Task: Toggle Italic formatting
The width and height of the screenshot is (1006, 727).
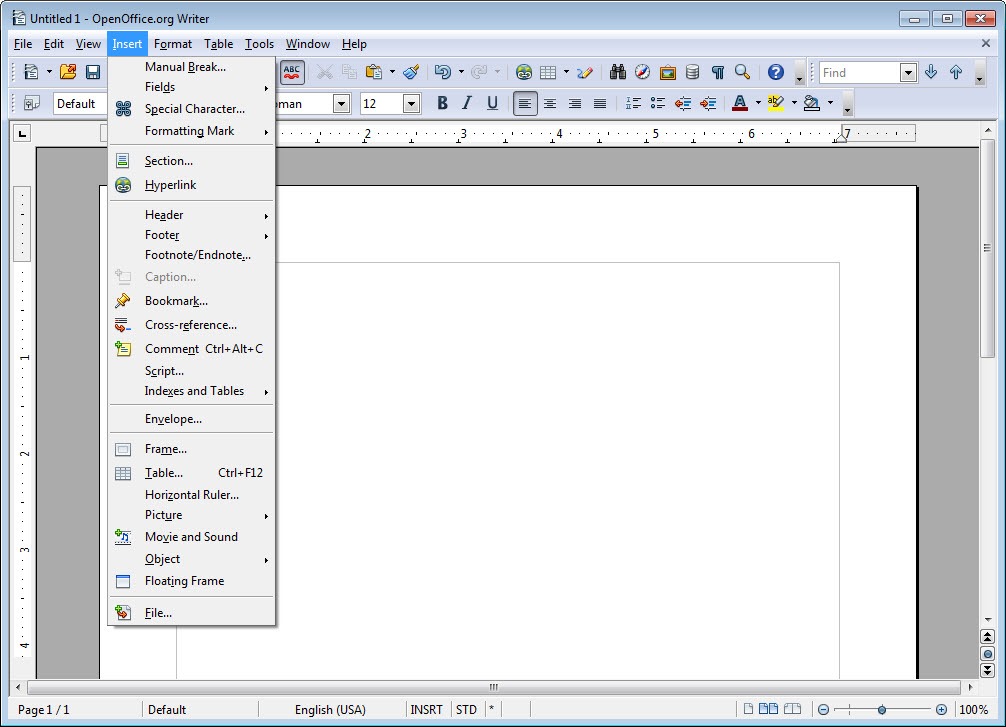Action: pos(467,103)
